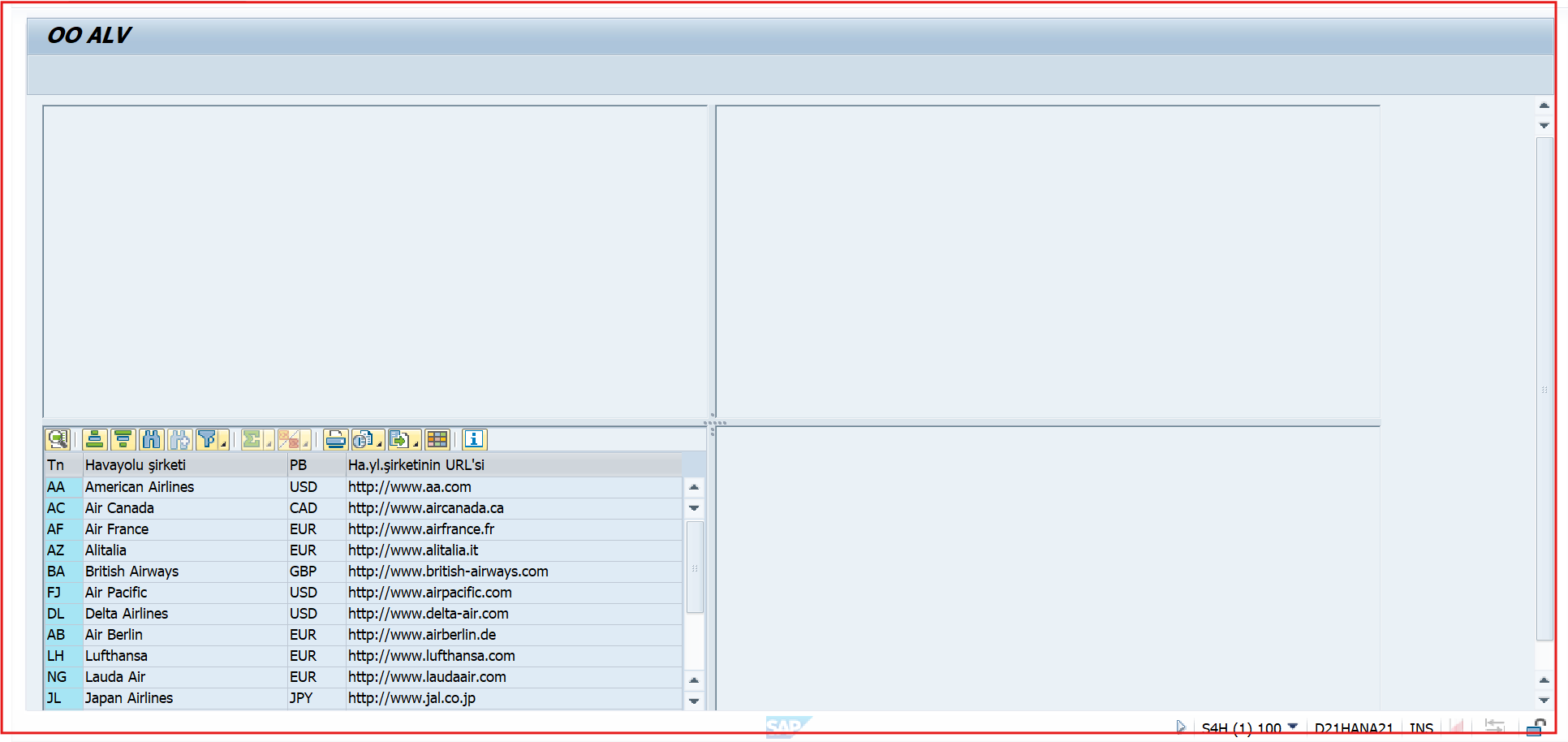This screenshot has height=742, width=1568.
Task: Select the Alitalia cell
Action: [x=185, y=550]
